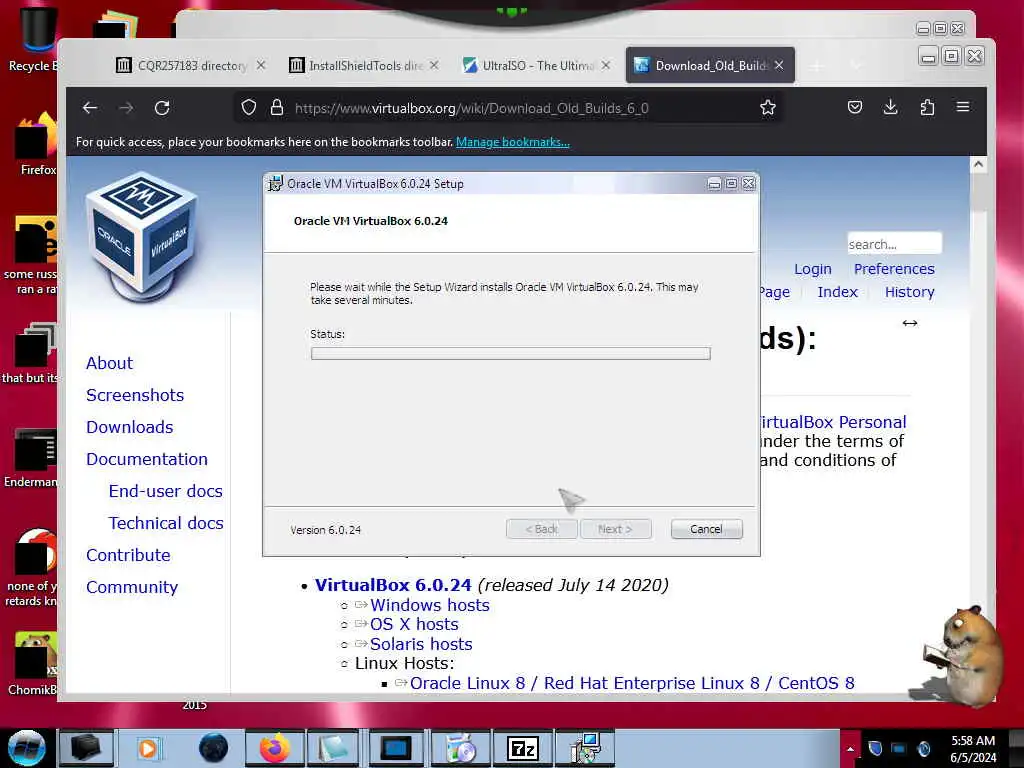Open Windows Media Player from taskbar
This screenshot has height=768, width=1024.
pyautogui.click(x=148, y=748)
